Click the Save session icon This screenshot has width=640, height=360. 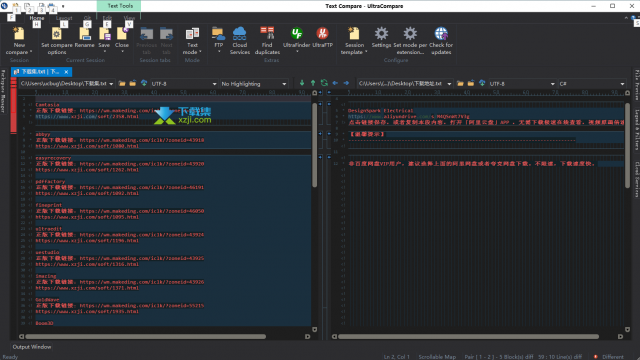pyautogui.click(x=104, y=34)
